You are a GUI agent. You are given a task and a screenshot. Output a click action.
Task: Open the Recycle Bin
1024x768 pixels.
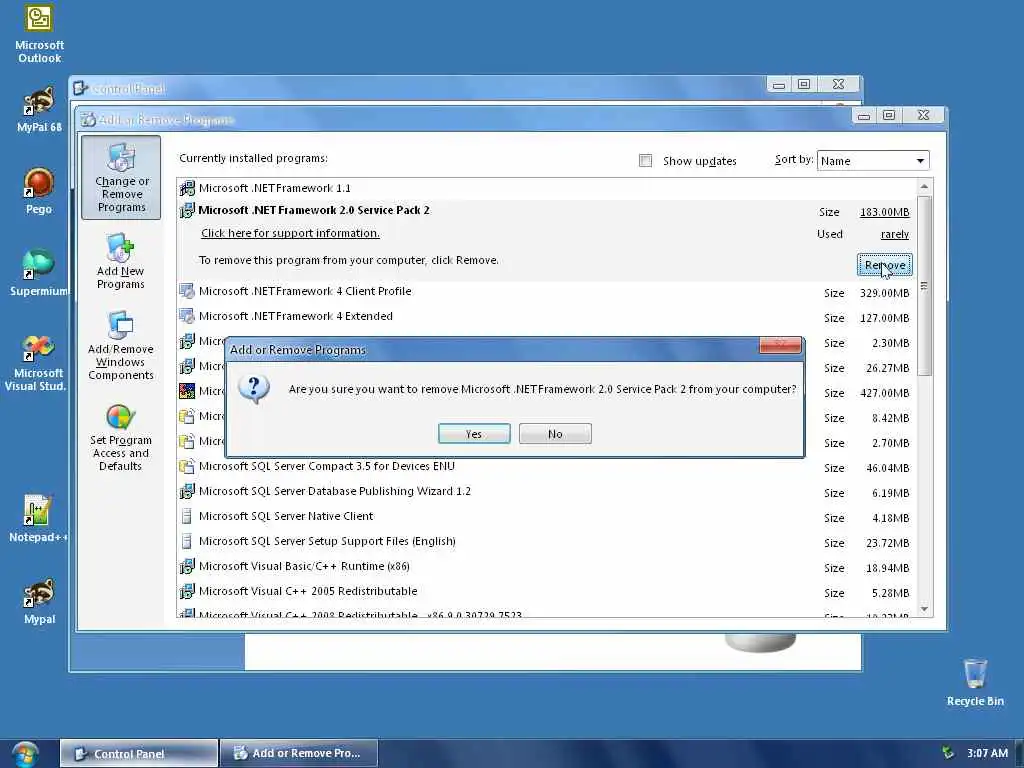click(x=974, y=682)
